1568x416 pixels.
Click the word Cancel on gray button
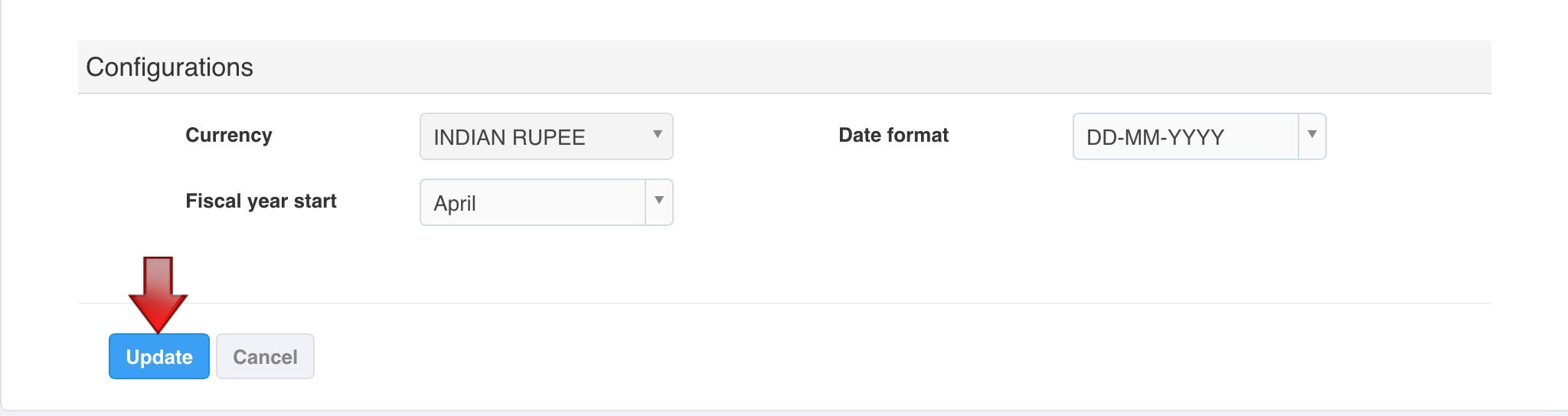(x=265, y=357)
